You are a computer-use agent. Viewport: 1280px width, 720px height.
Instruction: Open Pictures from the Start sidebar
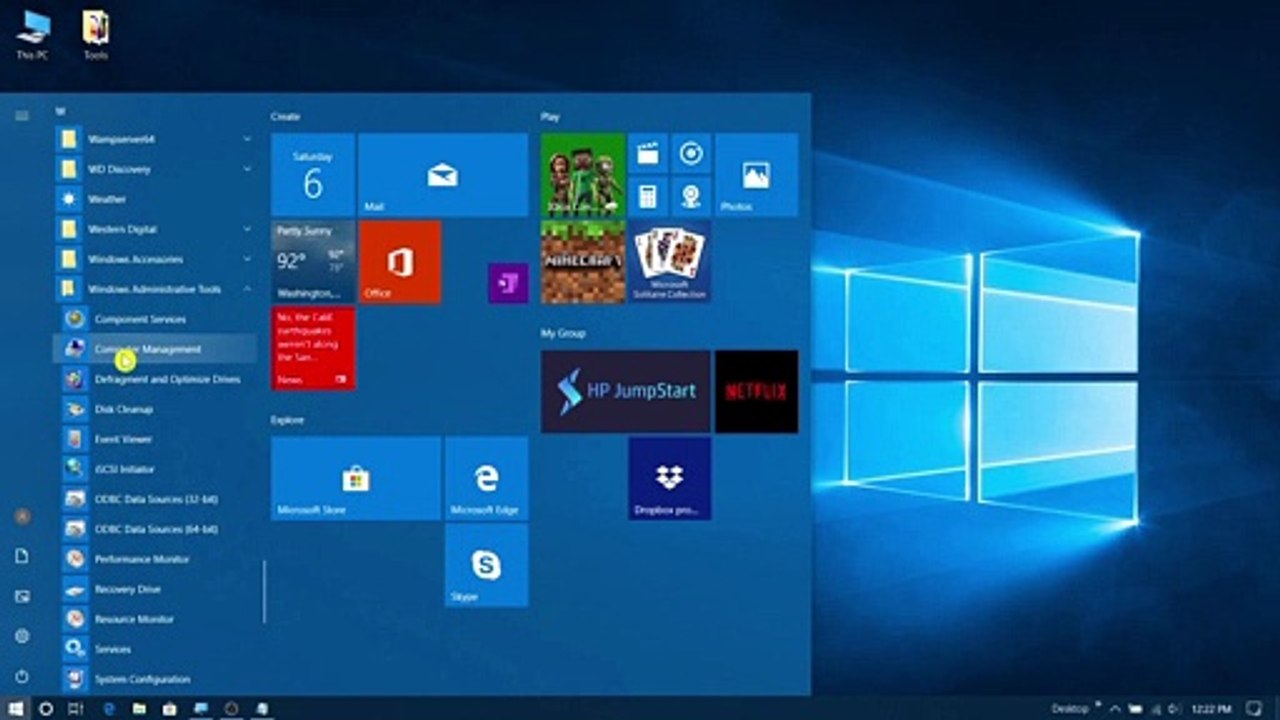point(22,596)
